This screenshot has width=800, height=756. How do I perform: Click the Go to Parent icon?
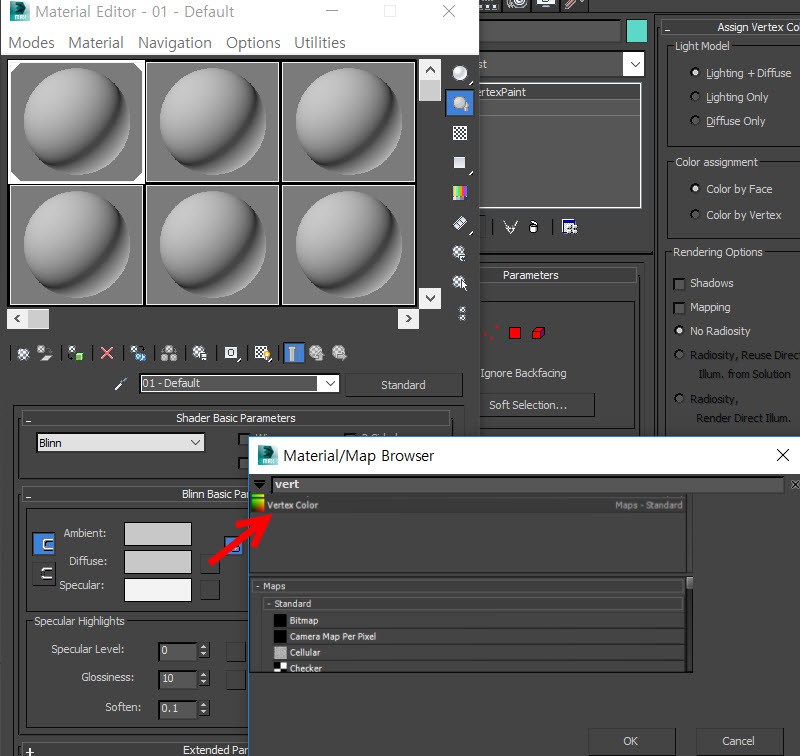(316, 354)
